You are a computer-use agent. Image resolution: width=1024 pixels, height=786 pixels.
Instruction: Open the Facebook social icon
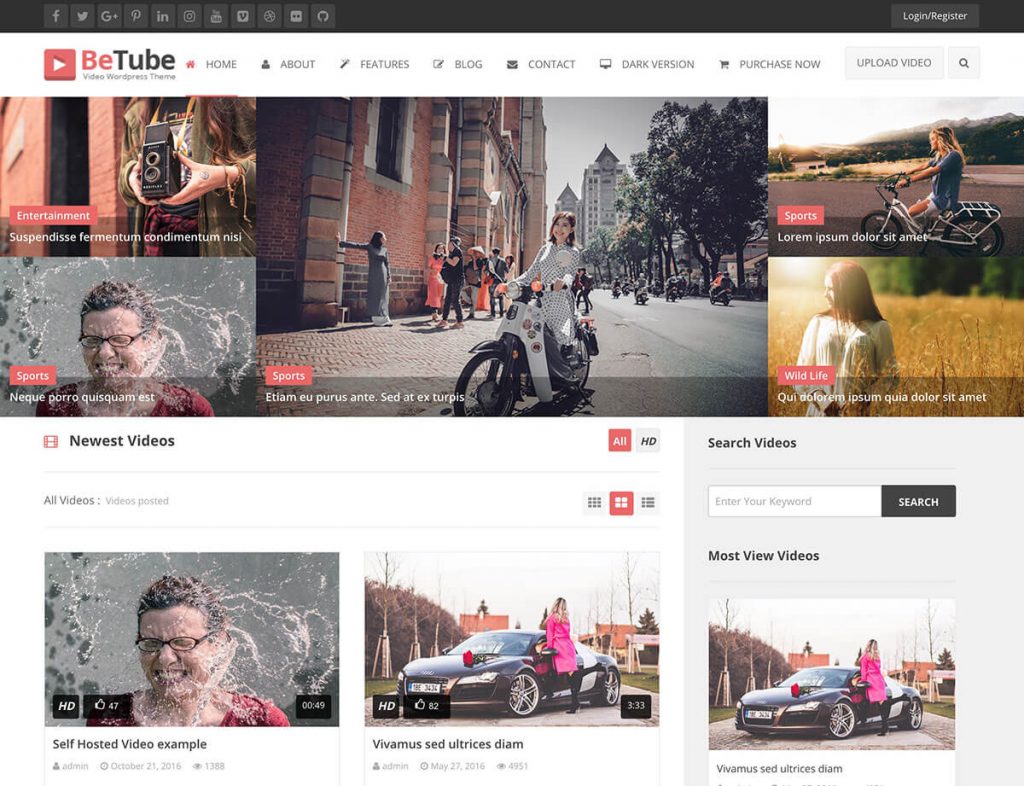tap(56, 16)
